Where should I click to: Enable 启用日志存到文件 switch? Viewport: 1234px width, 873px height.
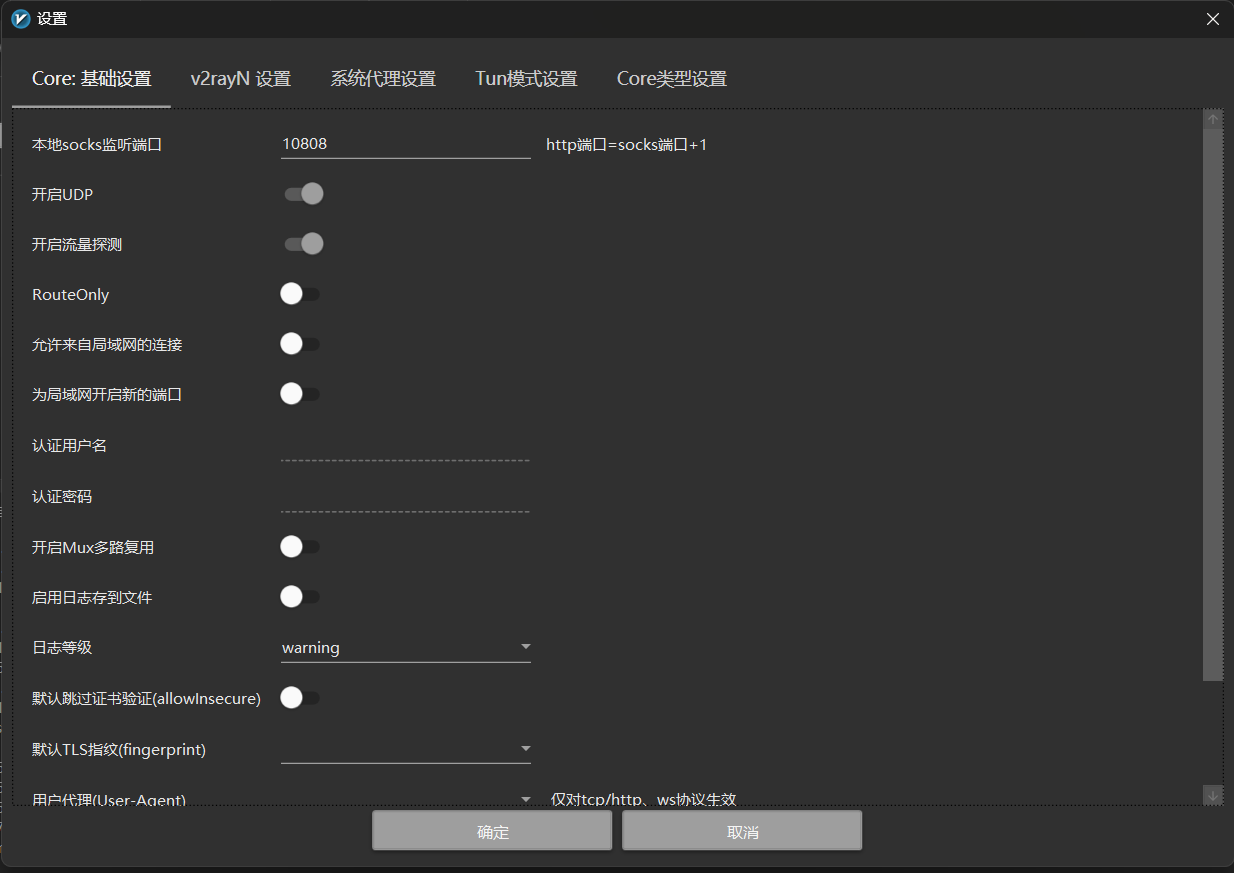pos(300,597)
